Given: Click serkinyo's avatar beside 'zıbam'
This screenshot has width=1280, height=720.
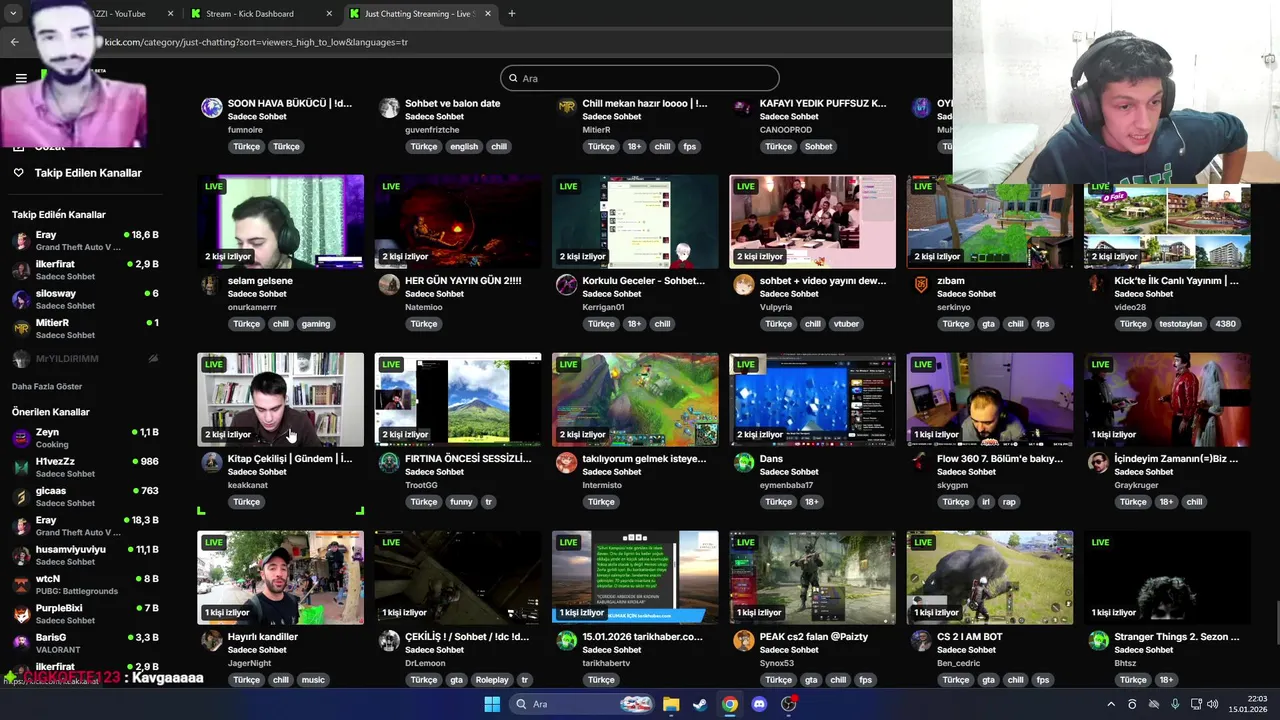Looking at the screenshot, I should point(921,285).
